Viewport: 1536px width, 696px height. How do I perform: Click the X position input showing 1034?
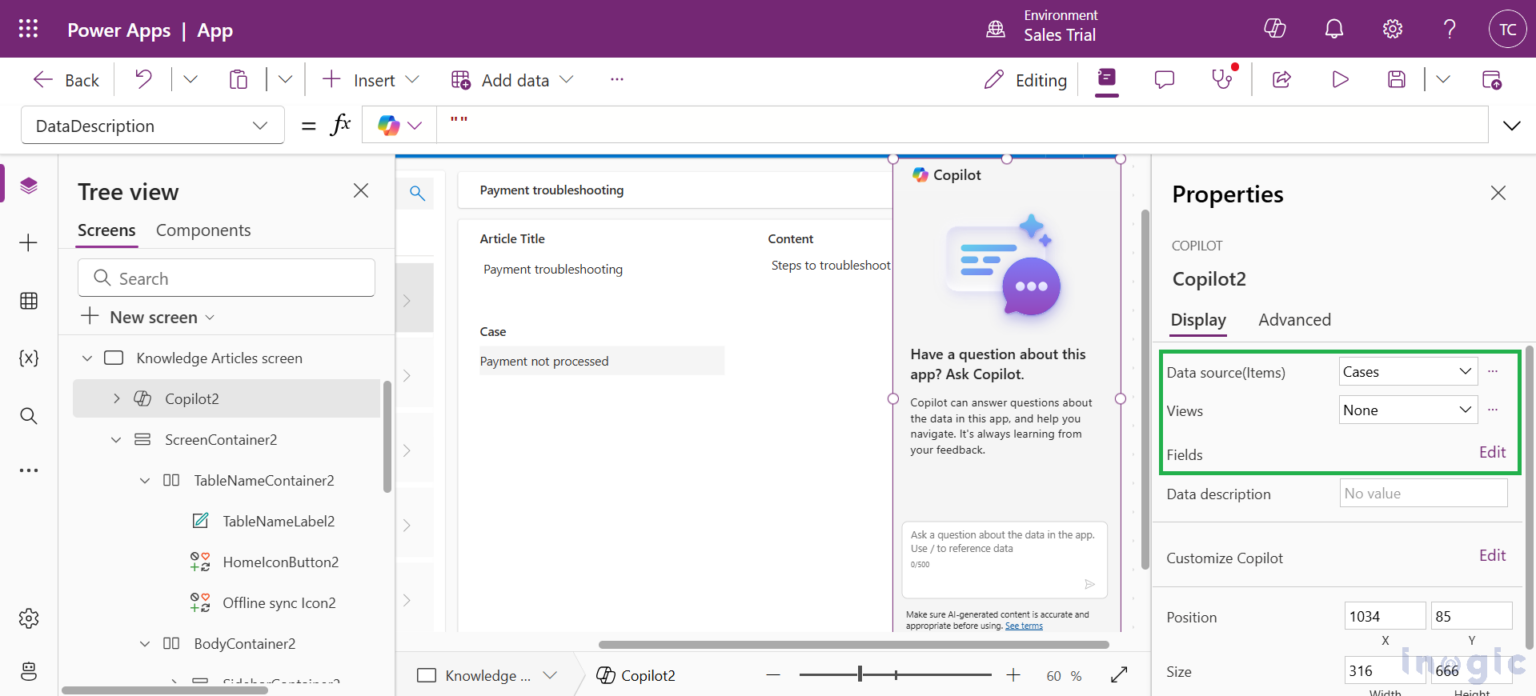tap(1385, 615)
